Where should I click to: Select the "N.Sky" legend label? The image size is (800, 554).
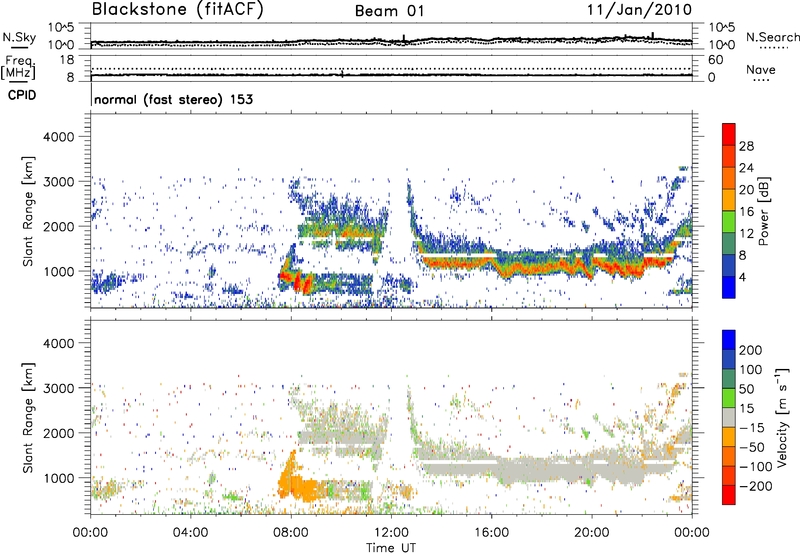pyautogui.click(x=19, y=37)
